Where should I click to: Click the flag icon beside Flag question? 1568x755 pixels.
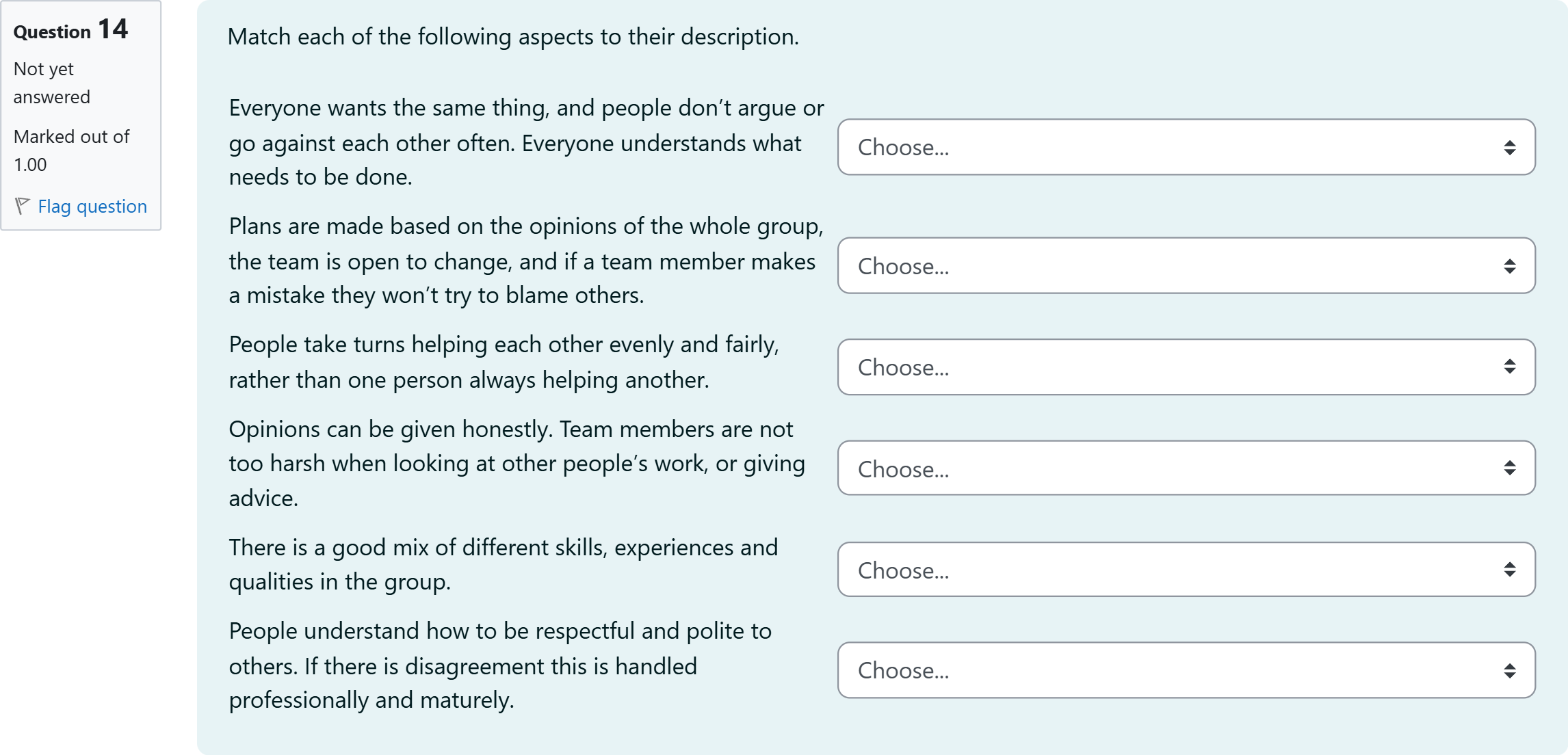pyautogui.click(x=22, y=206)
